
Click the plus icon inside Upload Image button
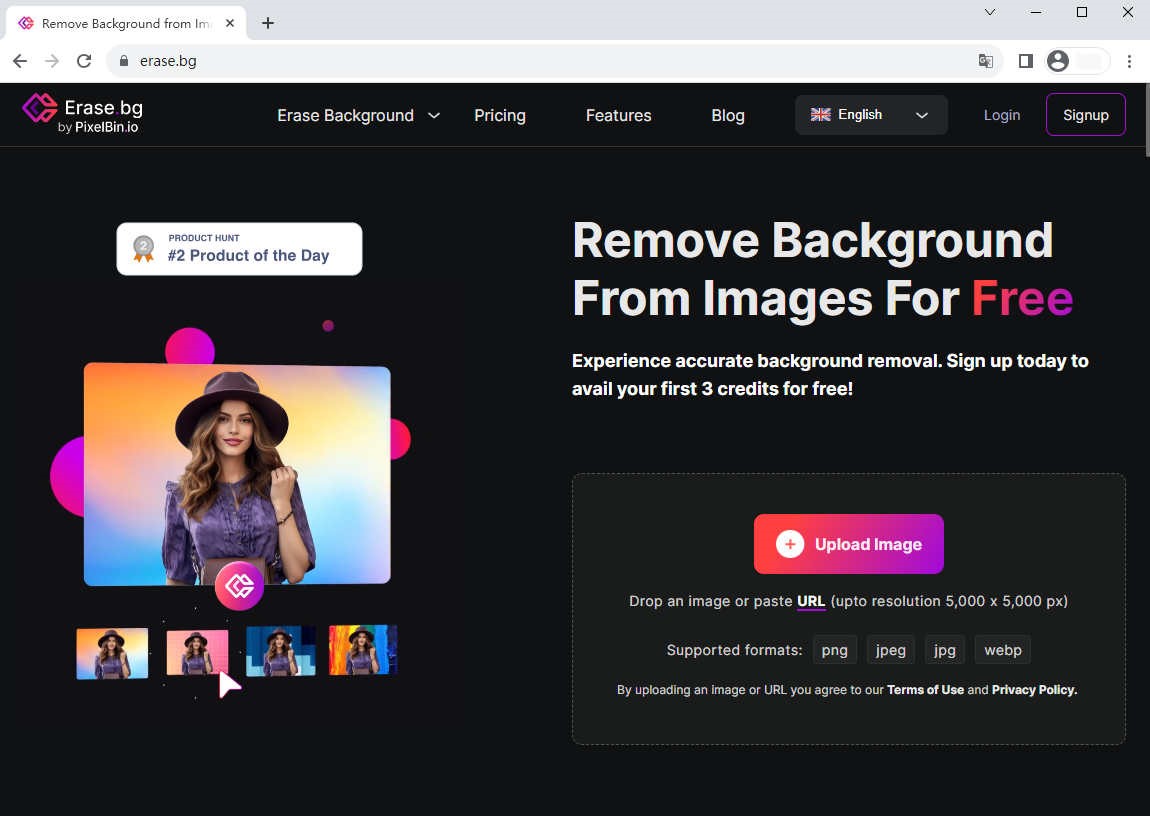790,544
